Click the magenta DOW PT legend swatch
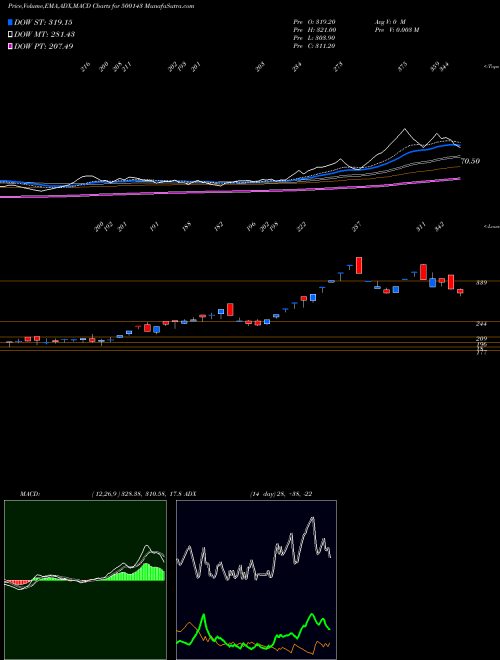Viewport: 500px width, 660px height. point(10,47)
